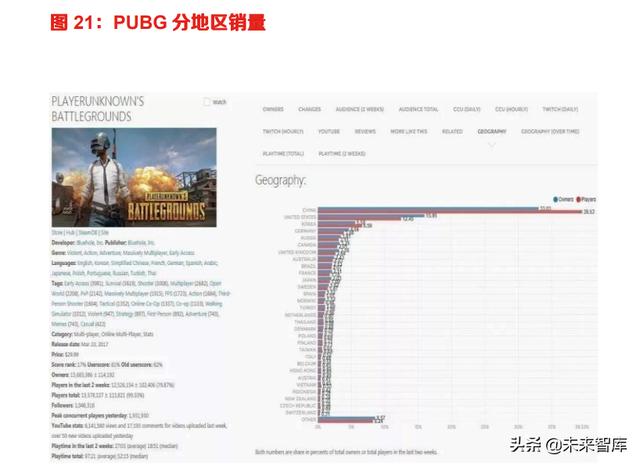Click the Germany label in chart
The width and height of the screenshot is (640, 466).
[x=305, y=231]
